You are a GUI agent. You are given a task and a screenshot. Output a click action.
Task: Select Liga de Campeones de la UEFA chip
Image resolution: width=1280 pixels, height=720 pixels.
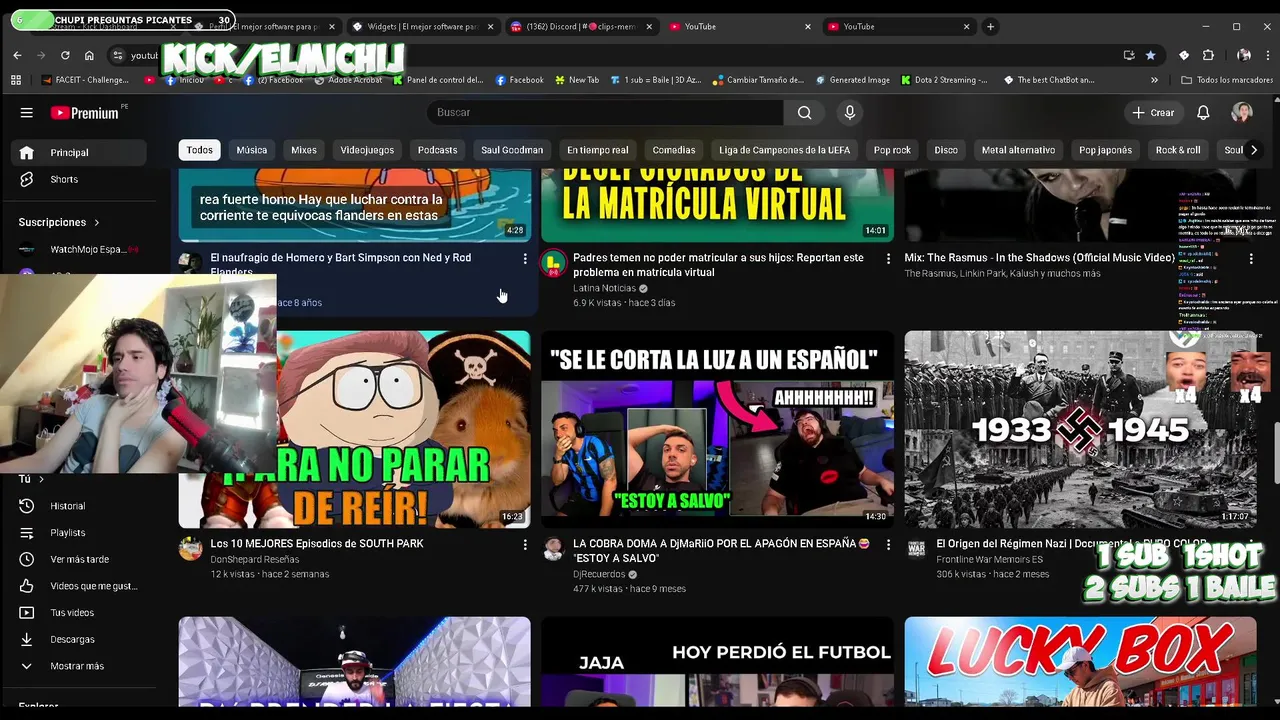(x=784, y=150)
